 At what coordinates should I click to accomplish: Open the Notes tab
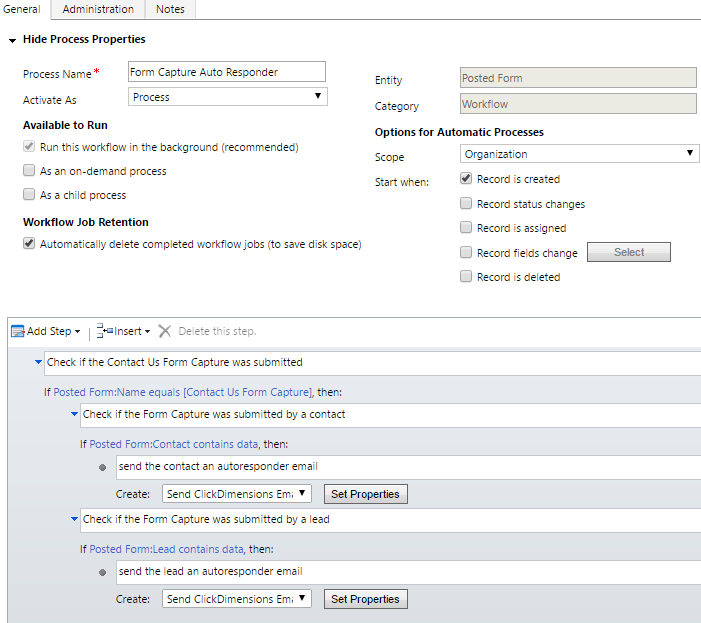[x=170, y=9]
